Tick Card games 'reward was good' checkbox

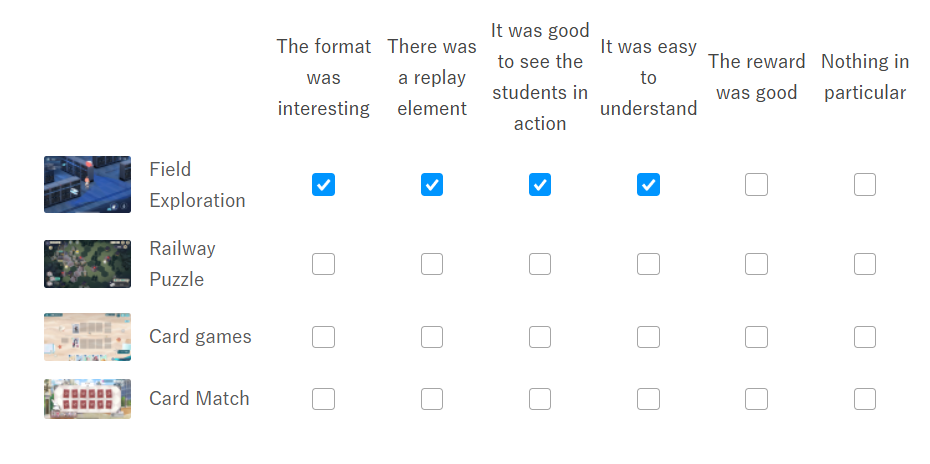click(x=757, y=337)
